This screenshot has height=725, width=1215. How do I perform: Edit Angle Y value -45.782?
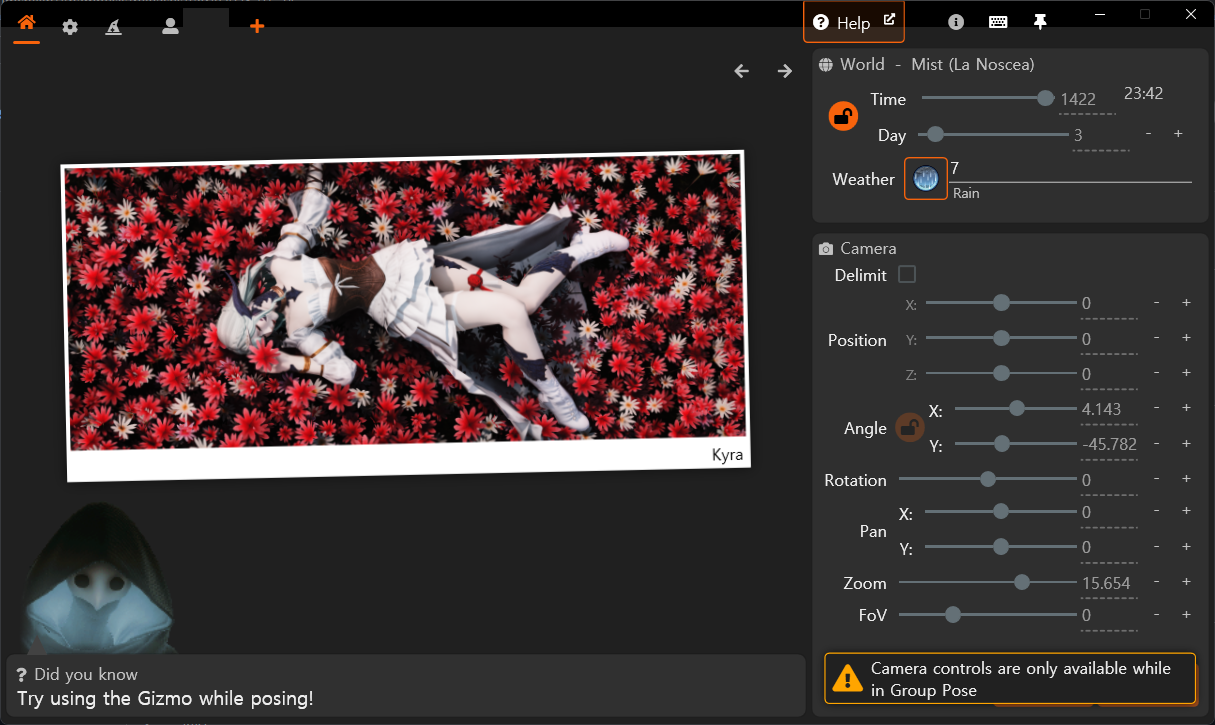(1109, 444)
